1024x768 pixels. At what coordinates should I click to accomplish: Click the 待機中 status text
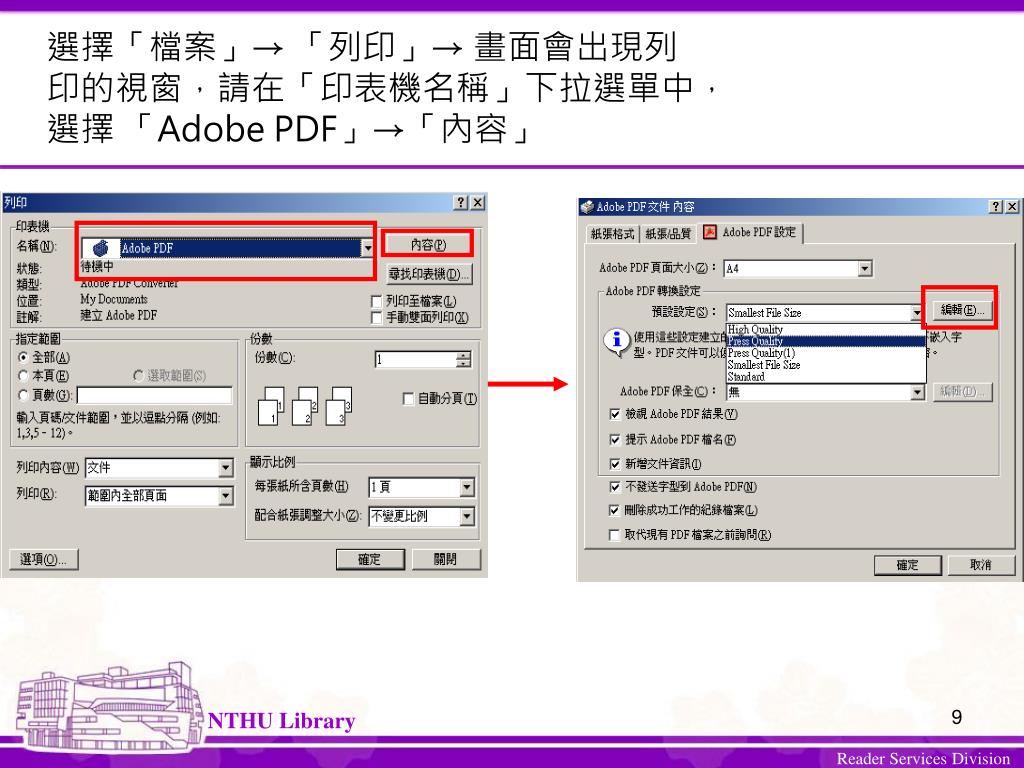[97, 266]
